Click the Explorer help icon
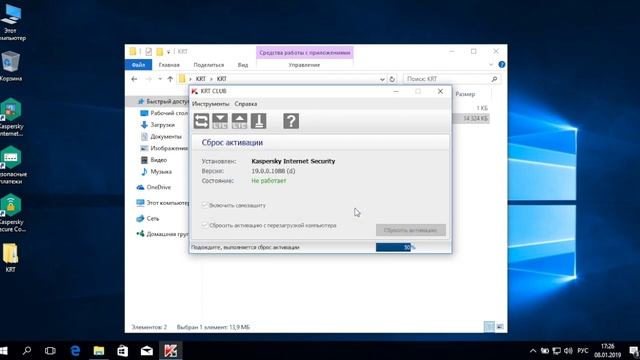Screen dimensions: 640x360 pyautogui.click(x=502, y=64)
